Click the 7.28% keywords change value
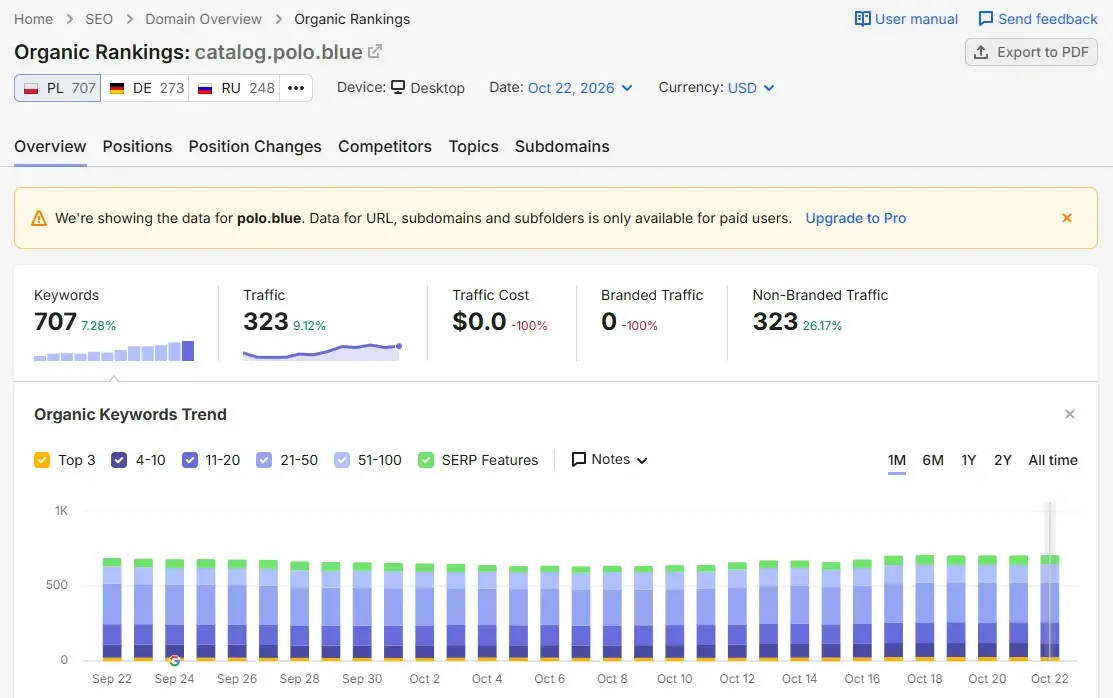This screenshot has width=1113, height=698. (x=98, y=326)
